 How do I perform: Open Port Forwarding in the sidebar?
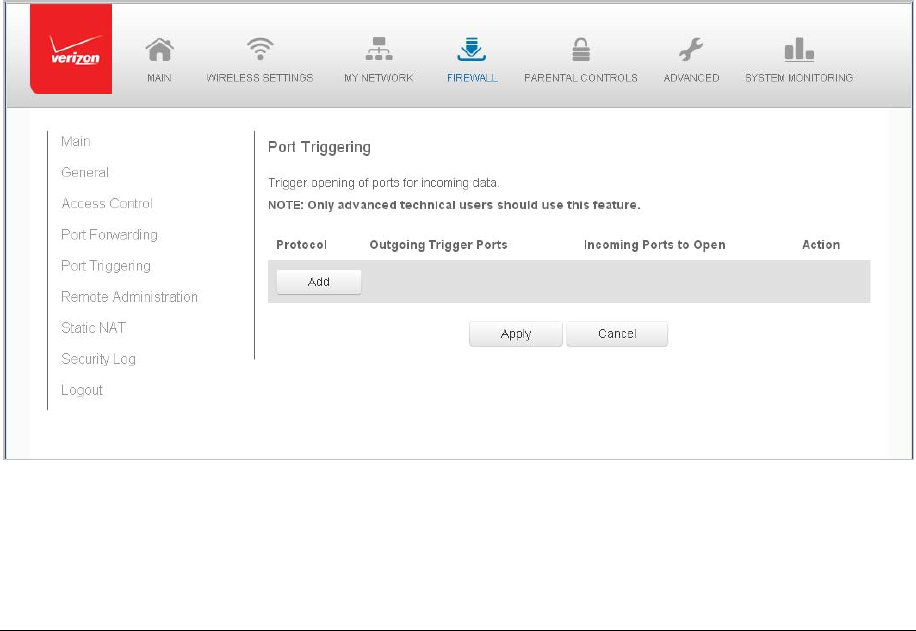tap(109, 234)
